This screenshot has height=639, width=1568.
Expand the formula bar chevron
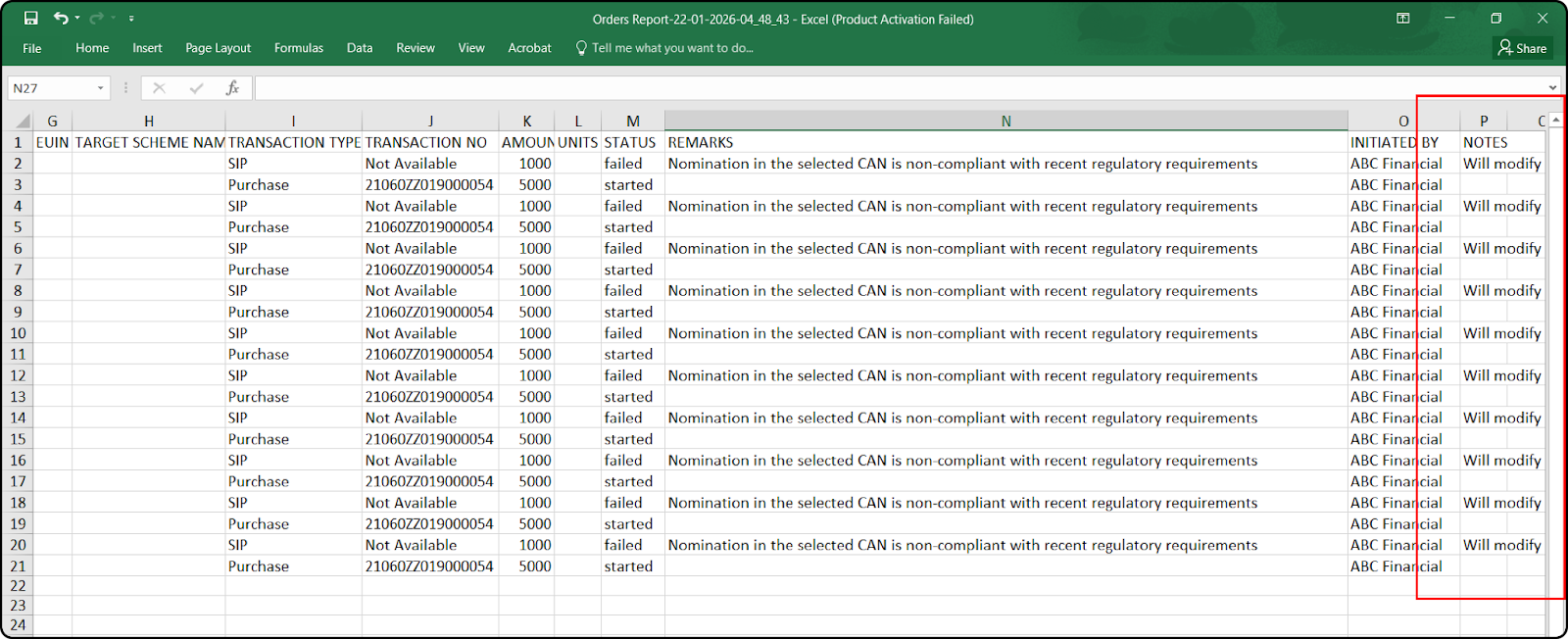coord(1552,88)
